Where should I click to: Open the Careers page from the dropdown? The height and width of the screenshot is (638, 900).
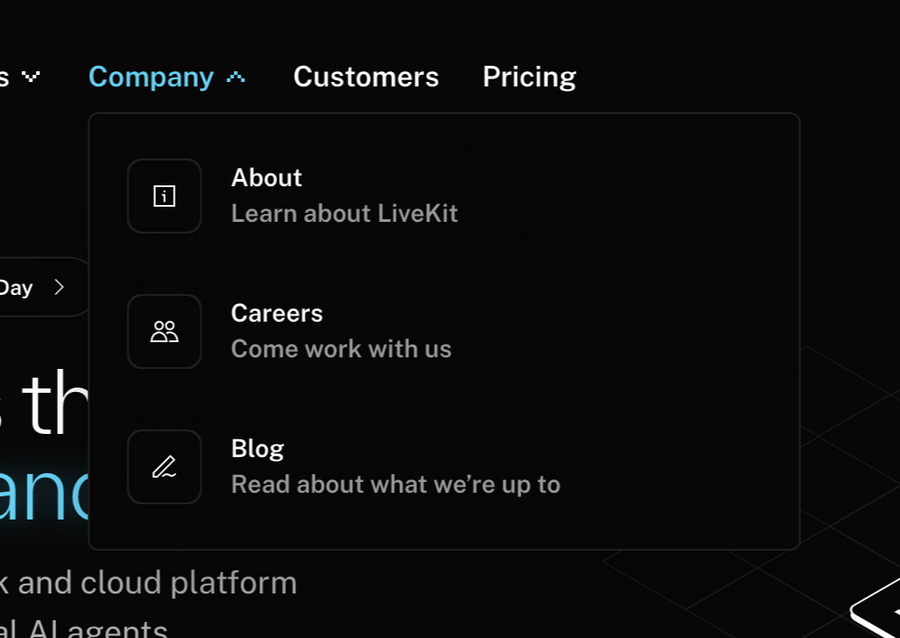277,313
